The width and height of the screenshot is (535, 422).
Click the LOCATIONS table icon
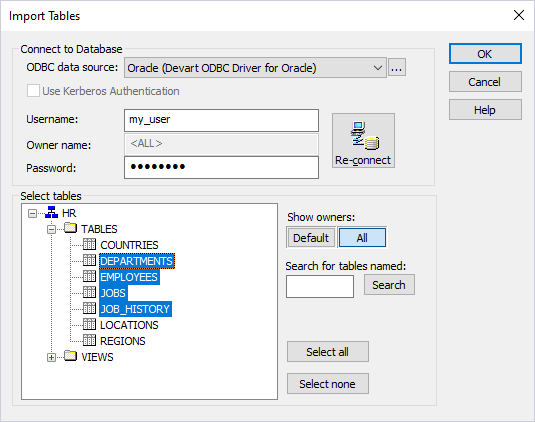point(89,324)
